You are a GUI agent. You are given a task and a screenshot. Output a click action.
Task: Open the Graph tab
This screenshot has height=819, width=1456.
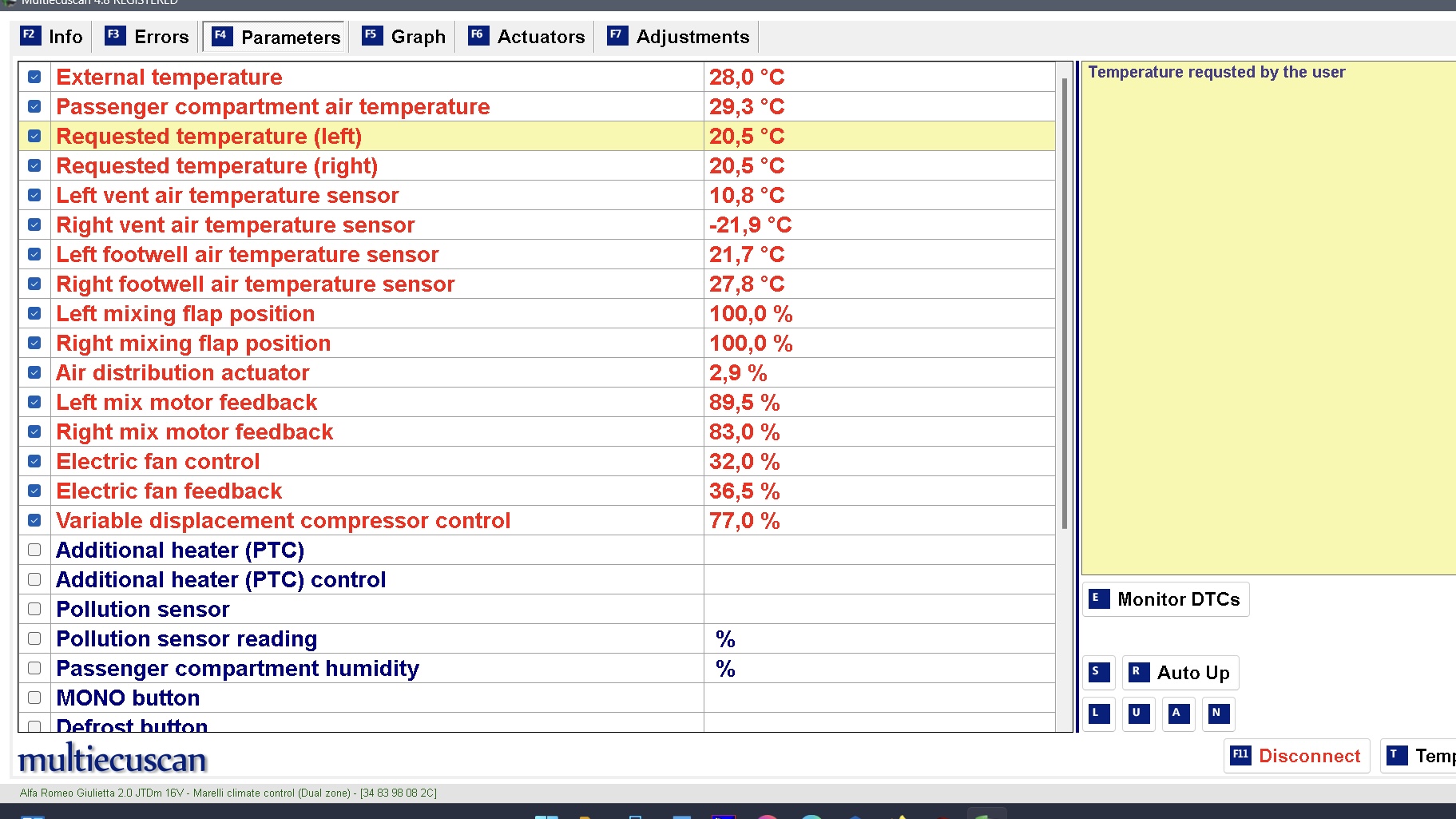coord(405,37)
